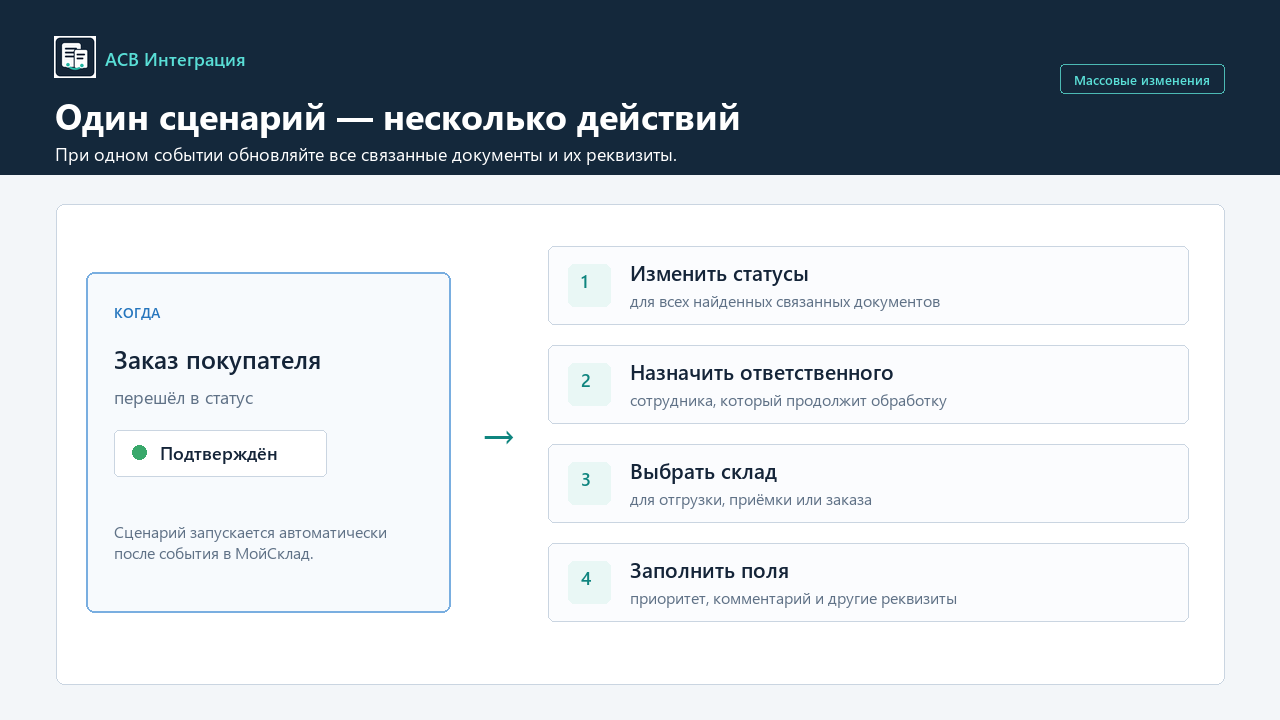Click the Сценарий запускается автоматически note
1280x720 pixels.
coord(250,543)
